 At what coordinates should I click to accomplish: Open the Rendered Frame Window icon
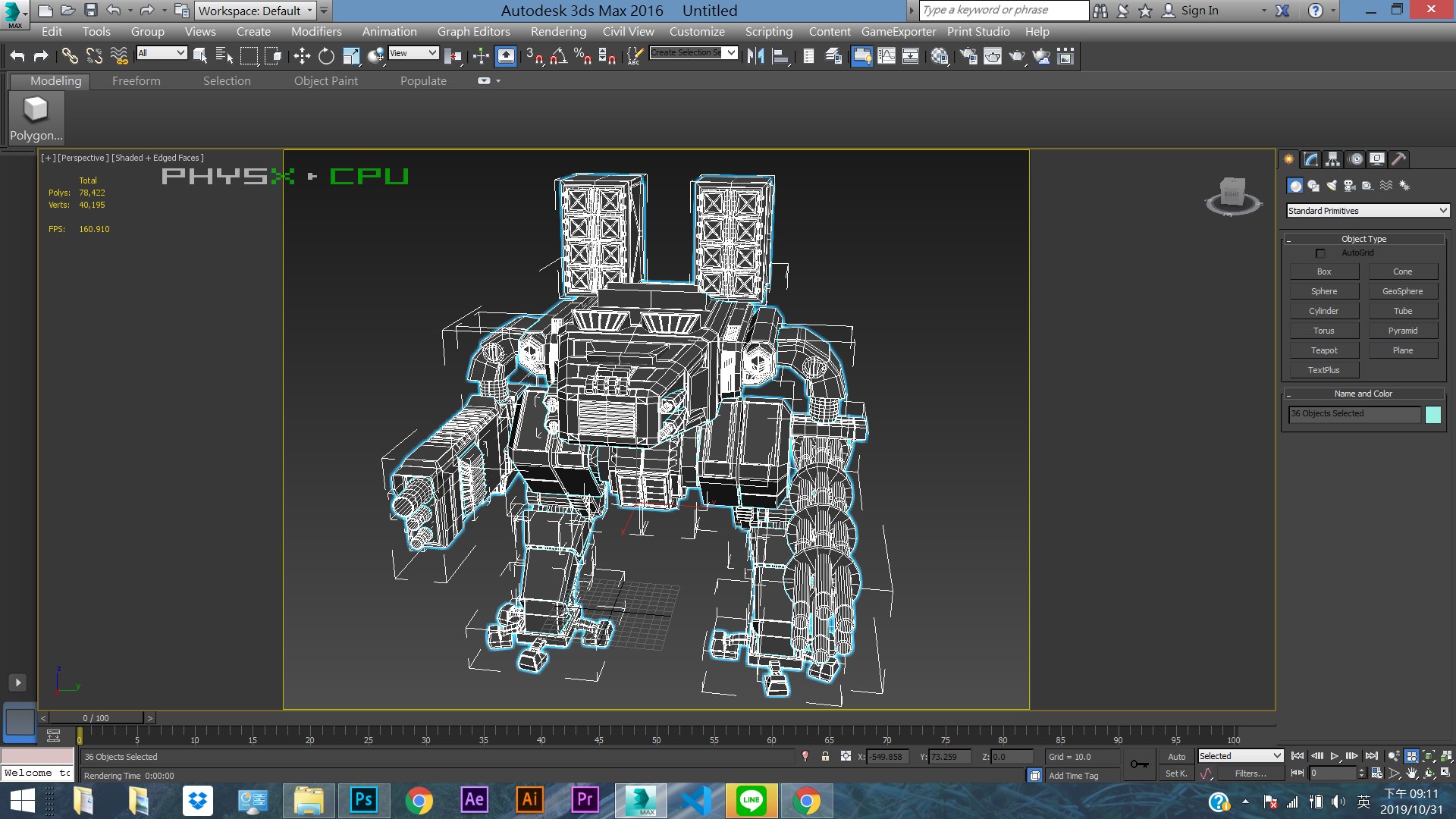[993, 55]
